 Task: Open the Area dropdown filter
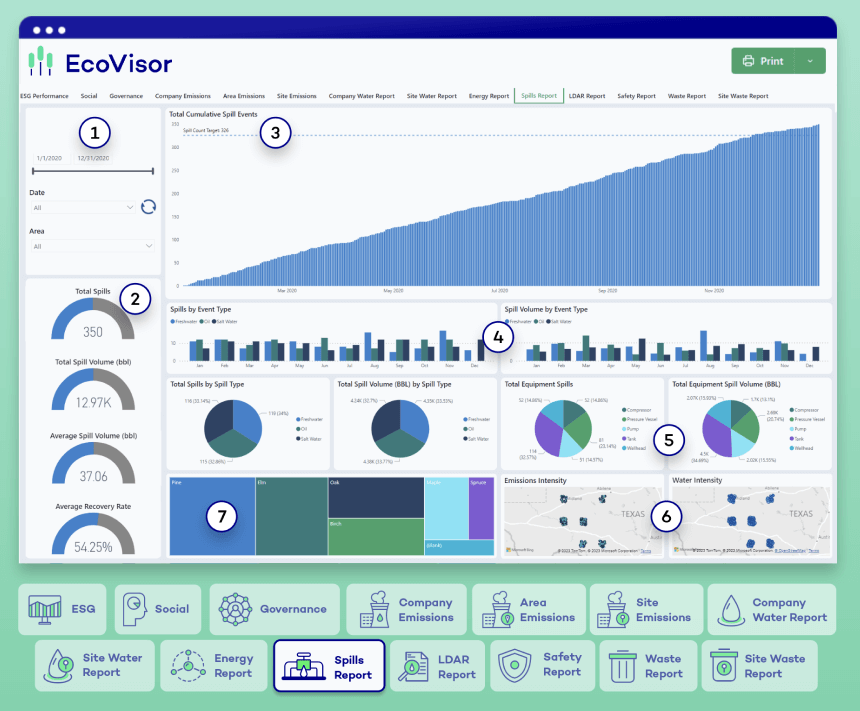(92, 245)
